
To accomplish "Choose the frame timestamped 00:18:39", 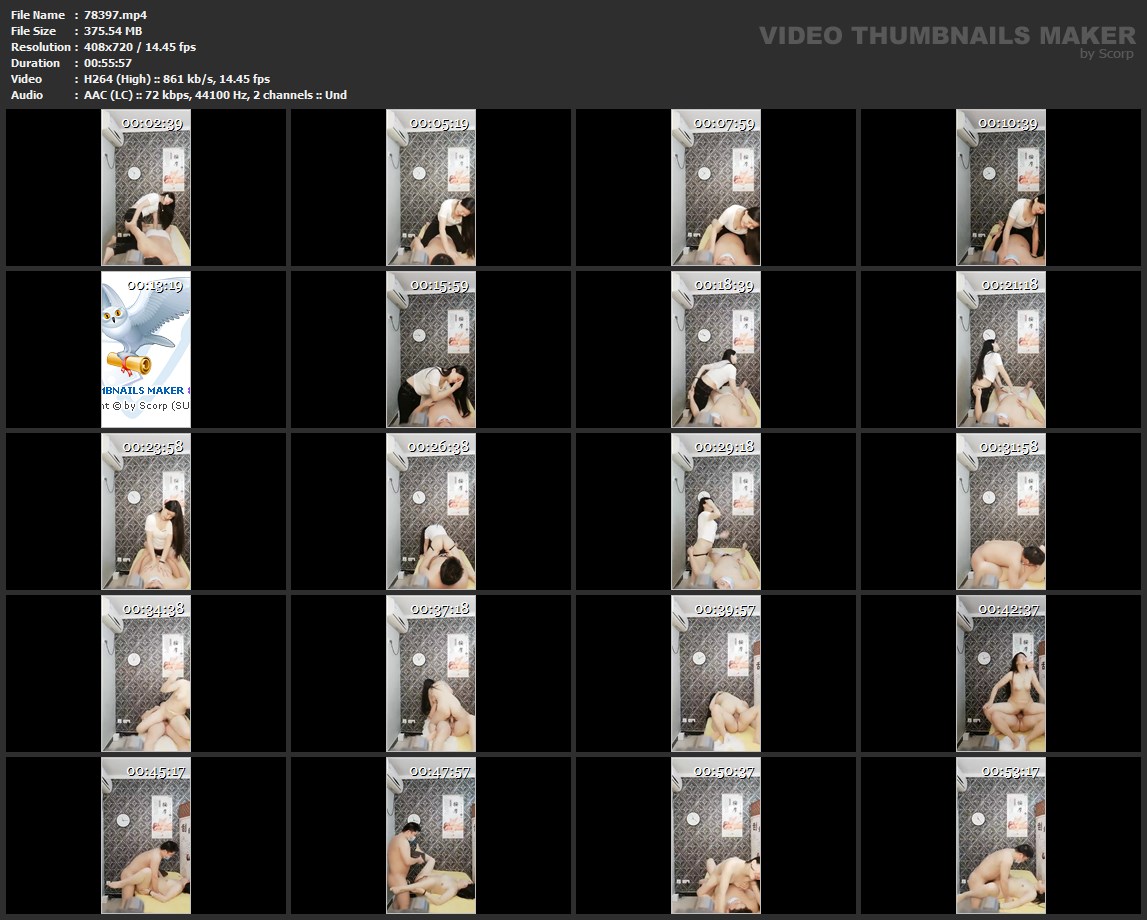I will click(x=716, y=349).
